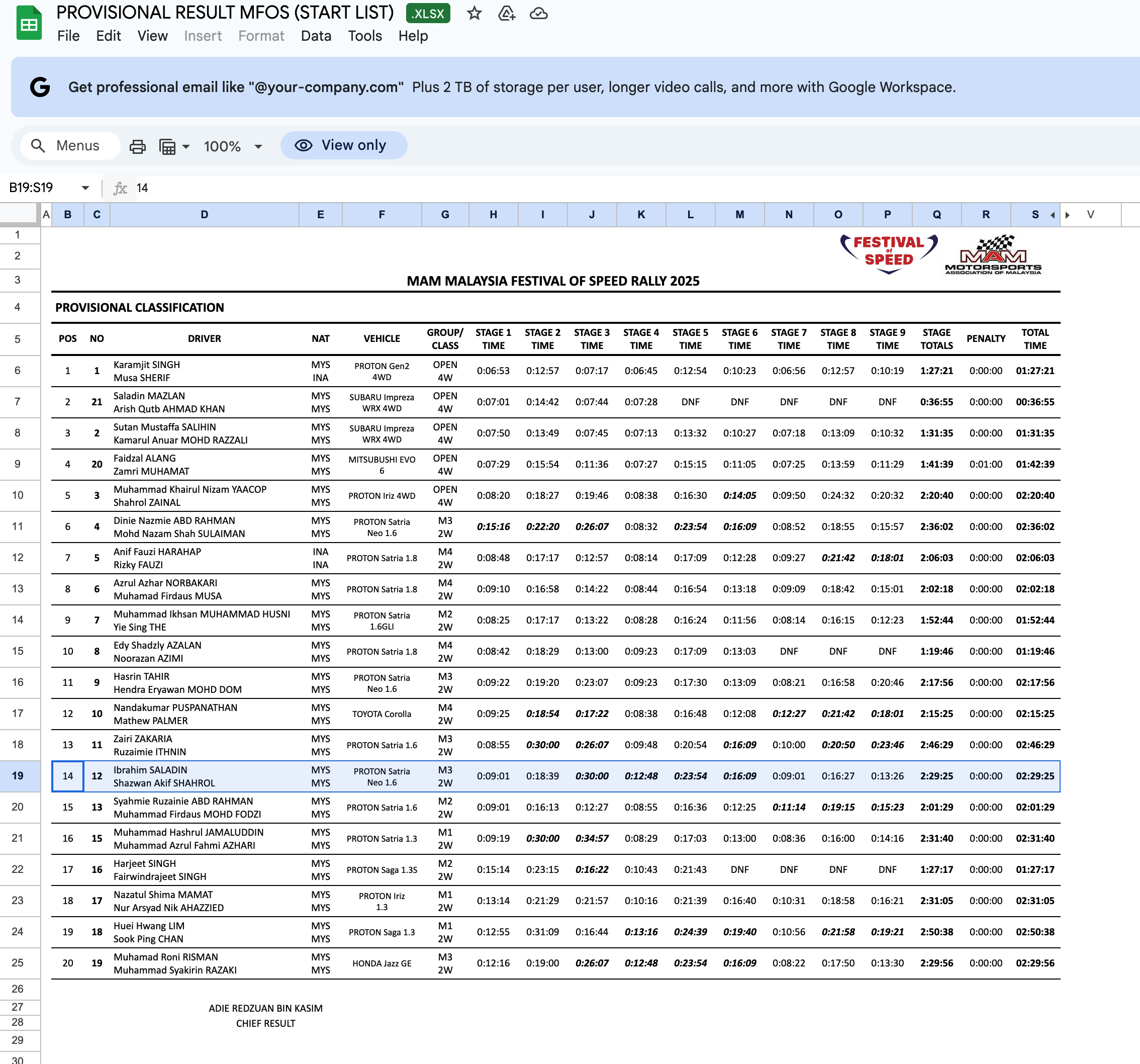The image size is (1140, 1064).
Task: Select column V header
Action: [x=1091, y=215]
